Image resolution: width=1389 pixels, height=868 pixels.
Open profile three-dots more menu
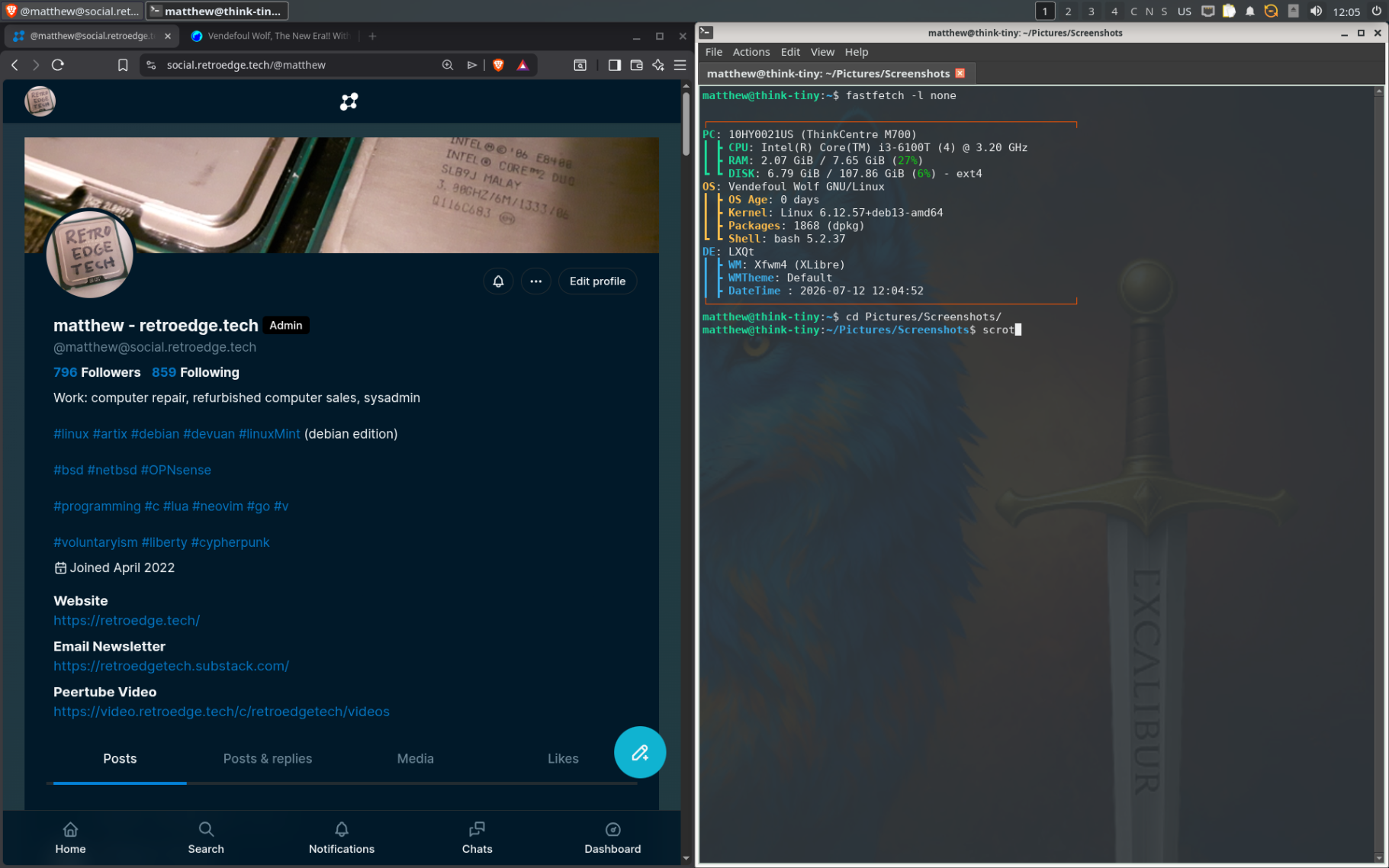pyautogui.click(x=535, y=281)
